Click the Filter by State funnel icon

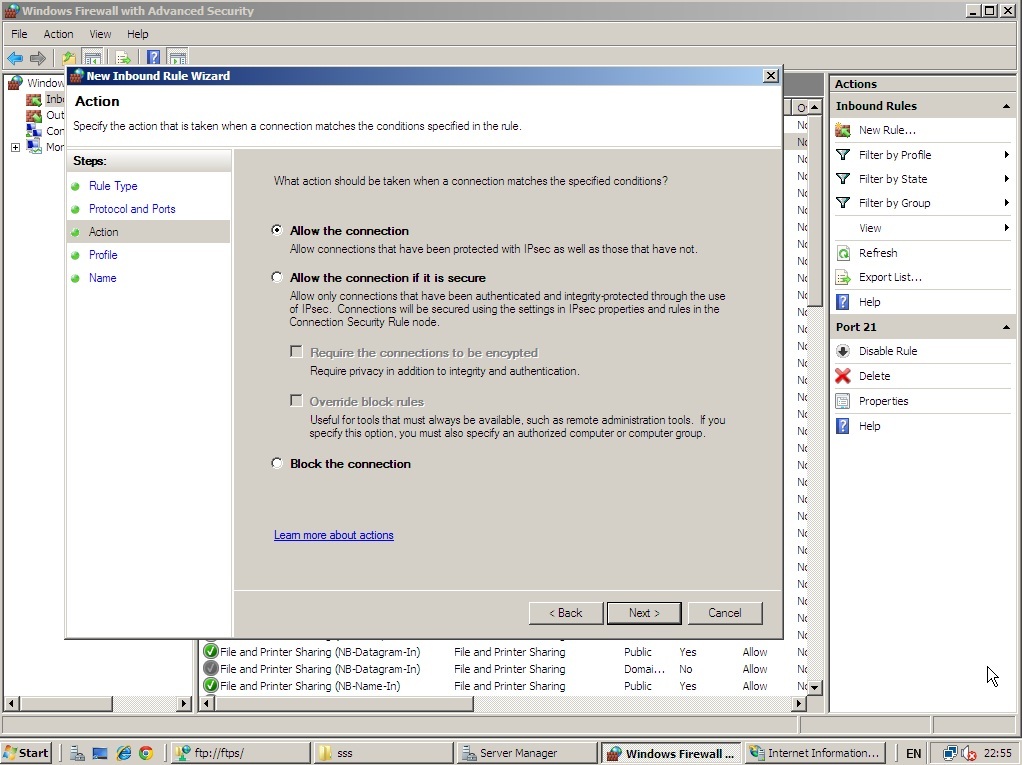[x=843, y=179]
